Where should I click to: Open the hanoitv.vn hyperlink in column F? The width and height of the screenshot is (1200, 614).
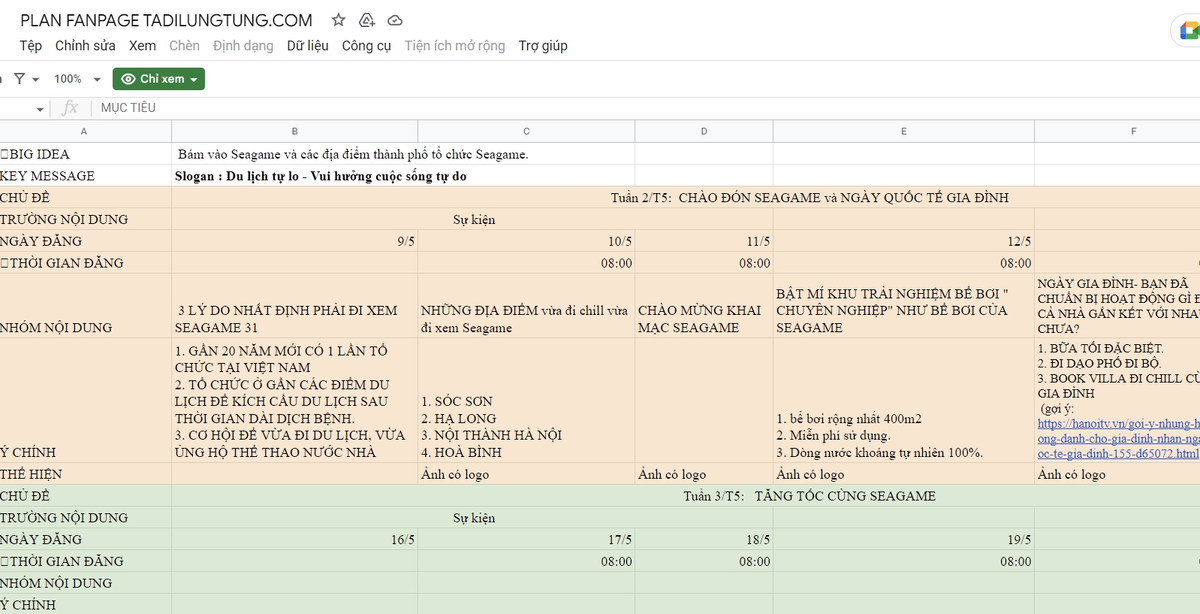tap(1118, 439)
